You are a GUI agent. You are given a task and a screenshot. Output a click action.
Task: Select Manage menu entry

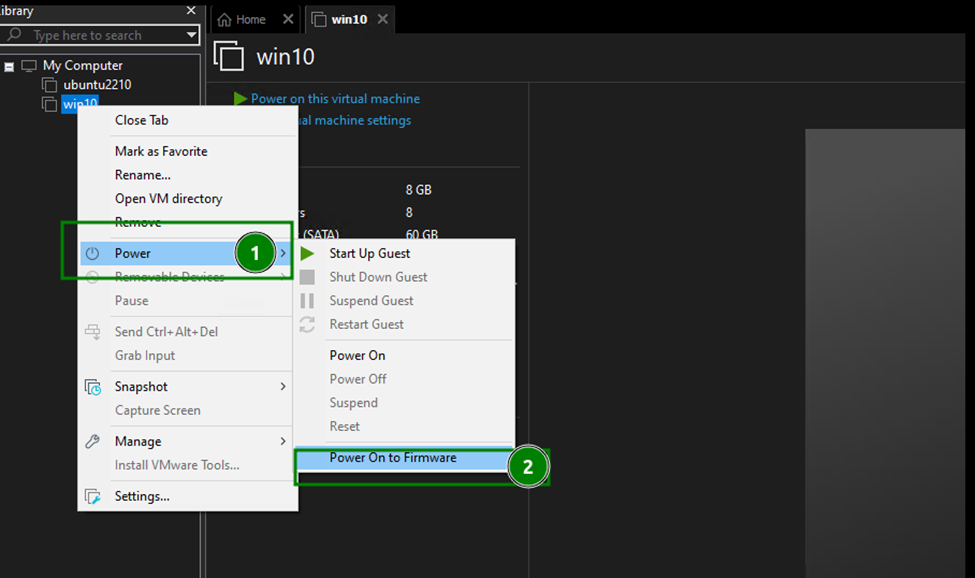click(138, 441)
